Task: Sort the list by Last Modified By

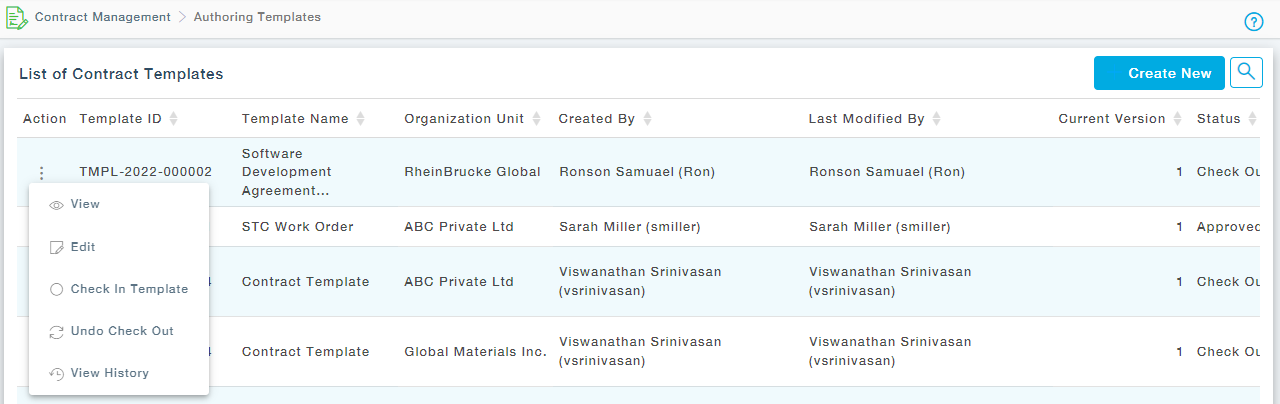Action: [x=937, y=119]
